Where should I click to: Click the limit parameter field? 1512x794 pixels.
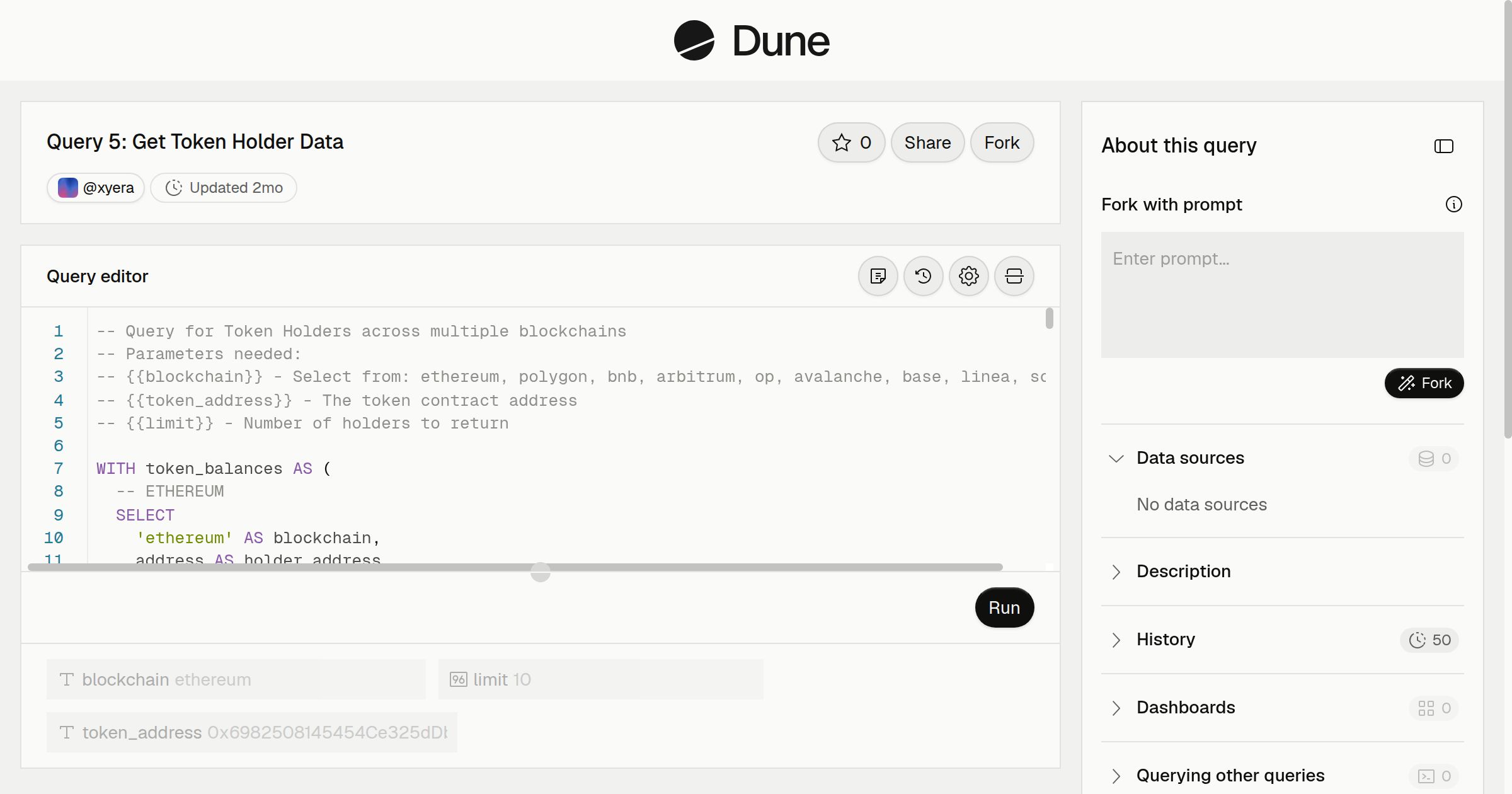pos(601,679)
